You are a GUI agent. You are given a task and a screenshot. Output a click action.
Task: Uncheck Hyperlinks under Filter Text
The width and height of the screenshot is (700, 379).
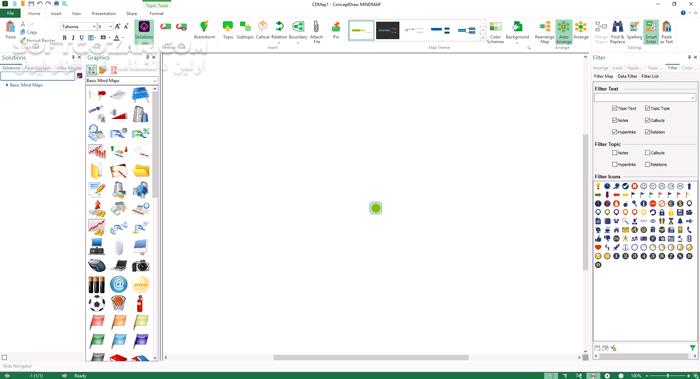tap(615, 132)
